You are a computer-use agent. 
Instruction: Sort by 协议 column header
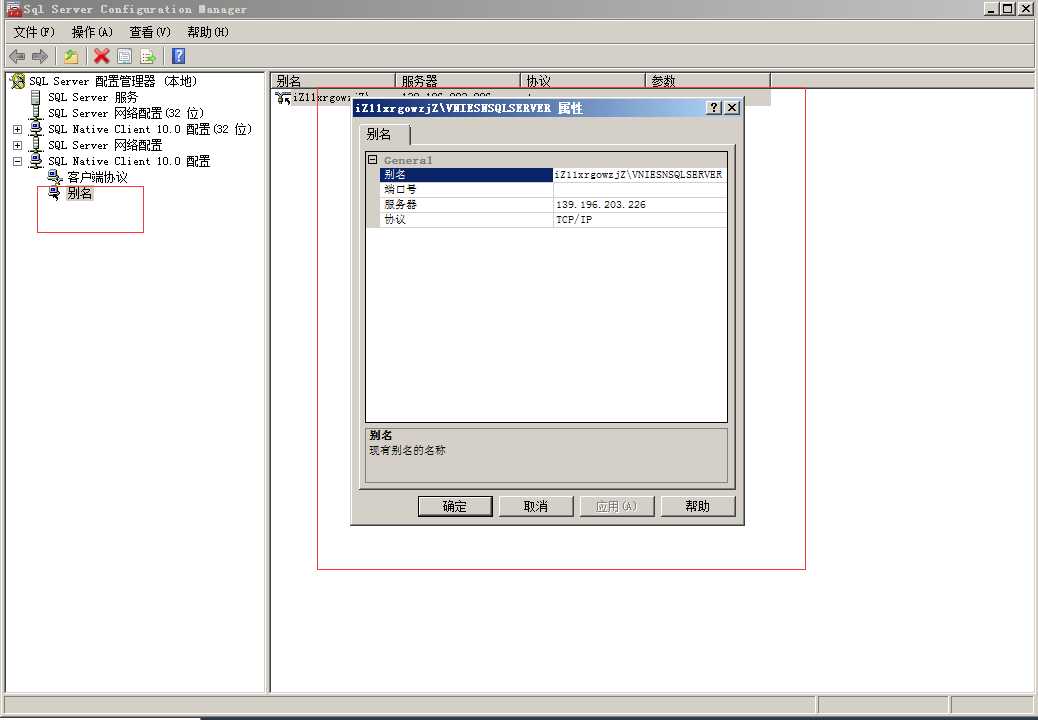[583, 81]
